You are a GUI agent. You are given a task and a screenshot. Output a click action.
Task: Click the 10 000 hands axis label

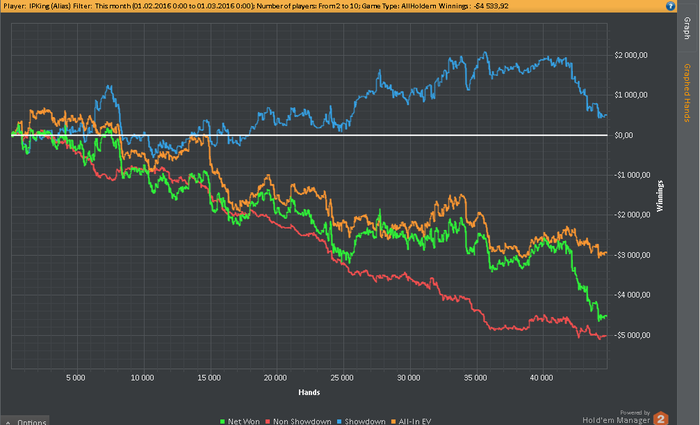(x=142, y=378)
